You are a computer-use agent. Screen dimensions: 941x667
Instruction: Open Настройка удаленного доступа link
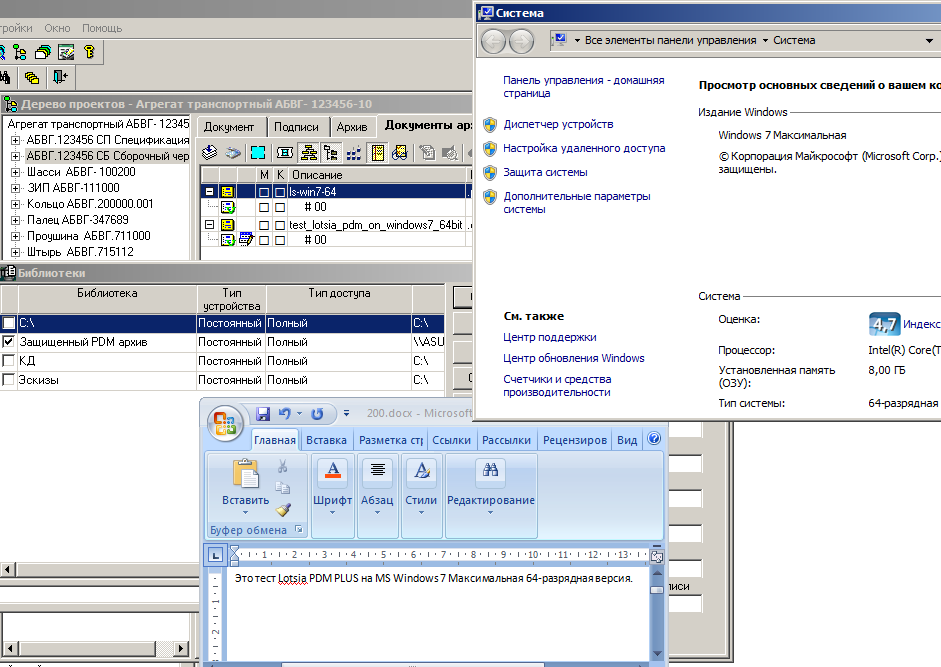584,148
